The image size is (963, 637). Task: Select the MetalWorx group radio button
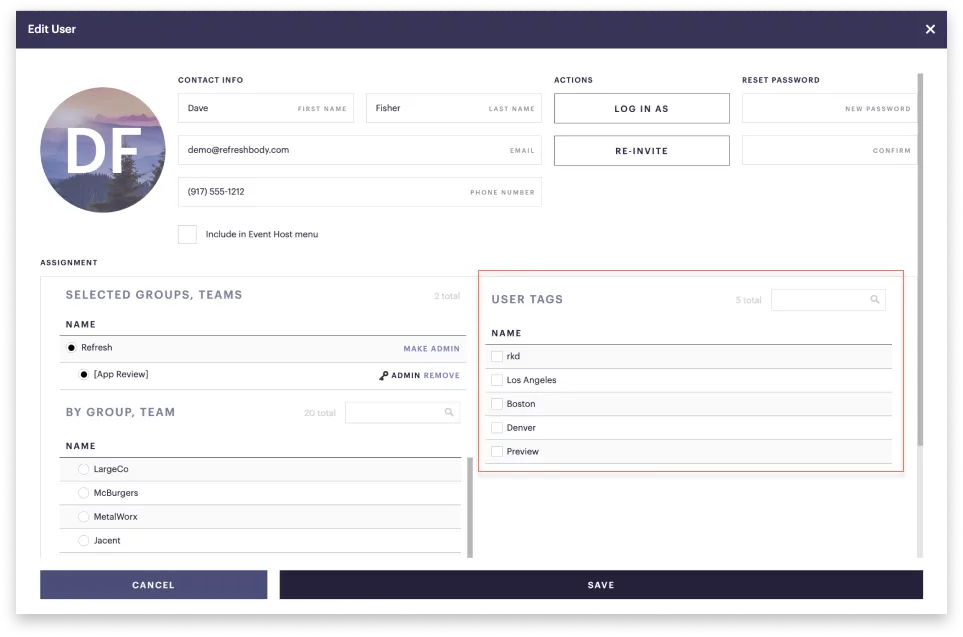click(x=84, y=517)
